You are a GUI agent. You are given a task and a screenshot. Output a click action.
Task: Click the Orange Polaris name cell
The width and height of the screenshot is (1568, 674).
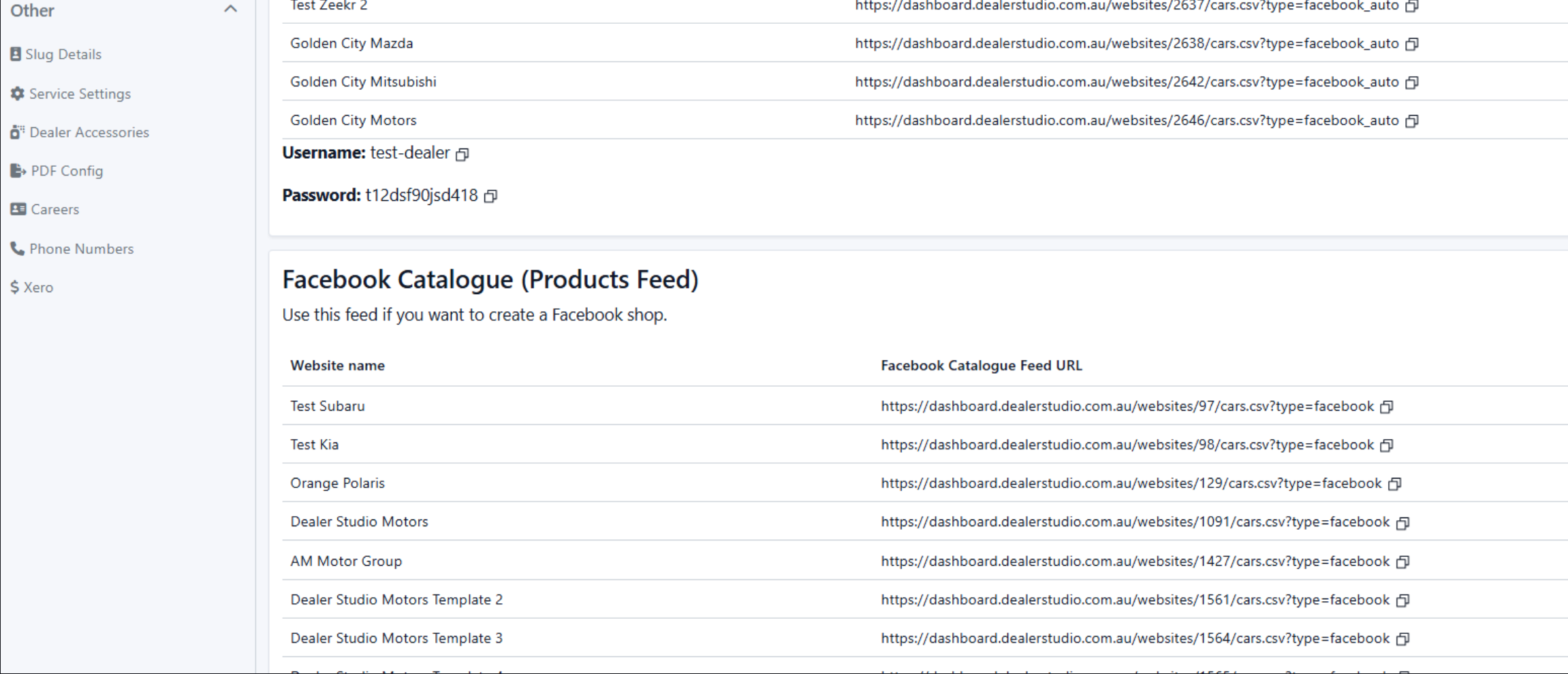pos(337,483)
